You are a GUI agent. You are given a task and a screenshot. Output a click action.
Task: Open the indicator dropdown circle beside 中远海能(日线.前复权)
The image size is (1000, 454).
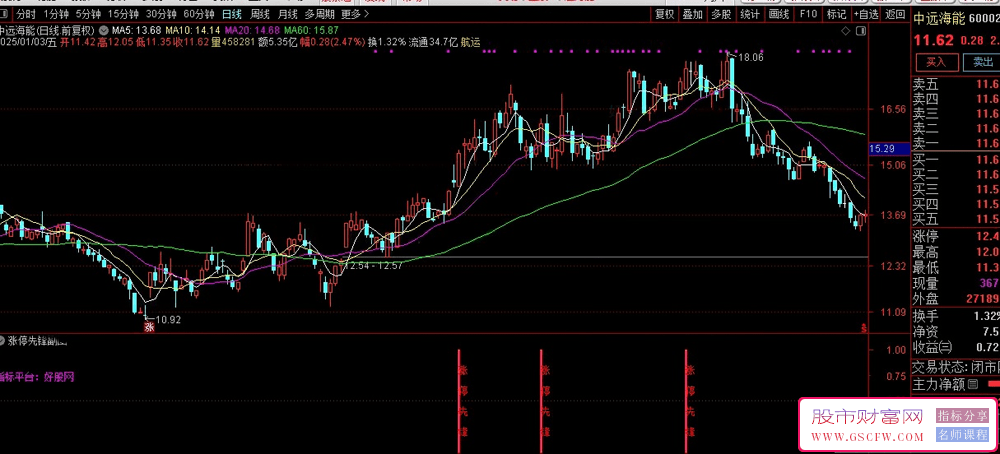[104, 30]
